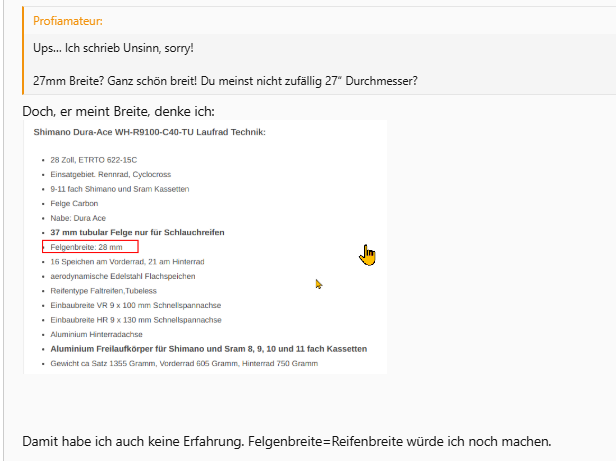
Task: Click the red-outlined Felgenbreite: 28 mm box
Action: click(x=90, y=246)
